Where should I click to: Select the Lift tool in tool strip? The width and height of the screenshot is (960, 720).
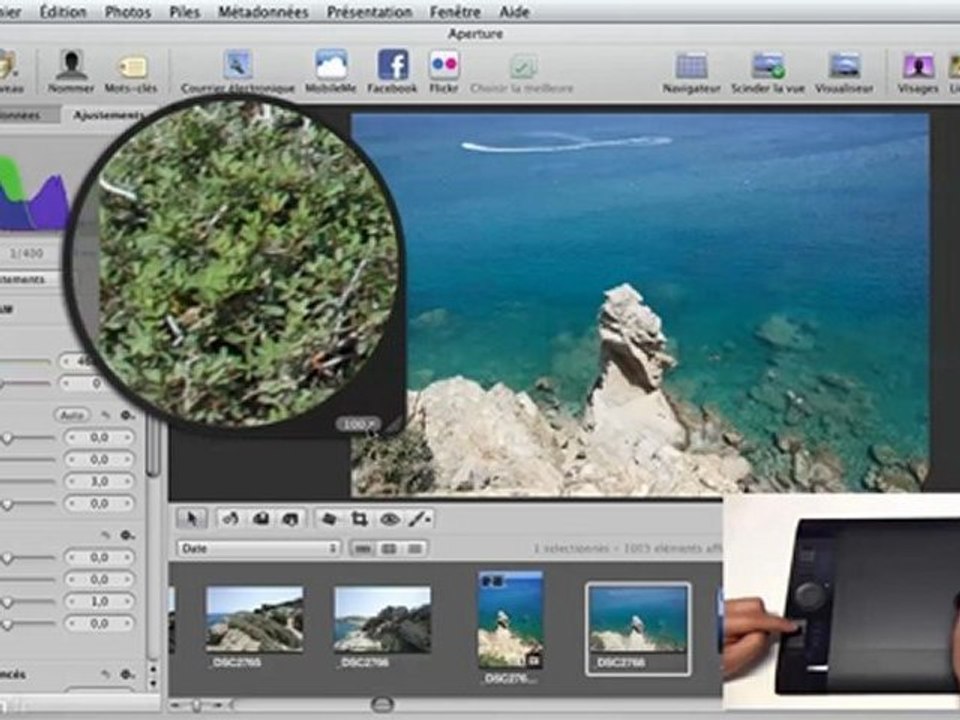[261, 519]
